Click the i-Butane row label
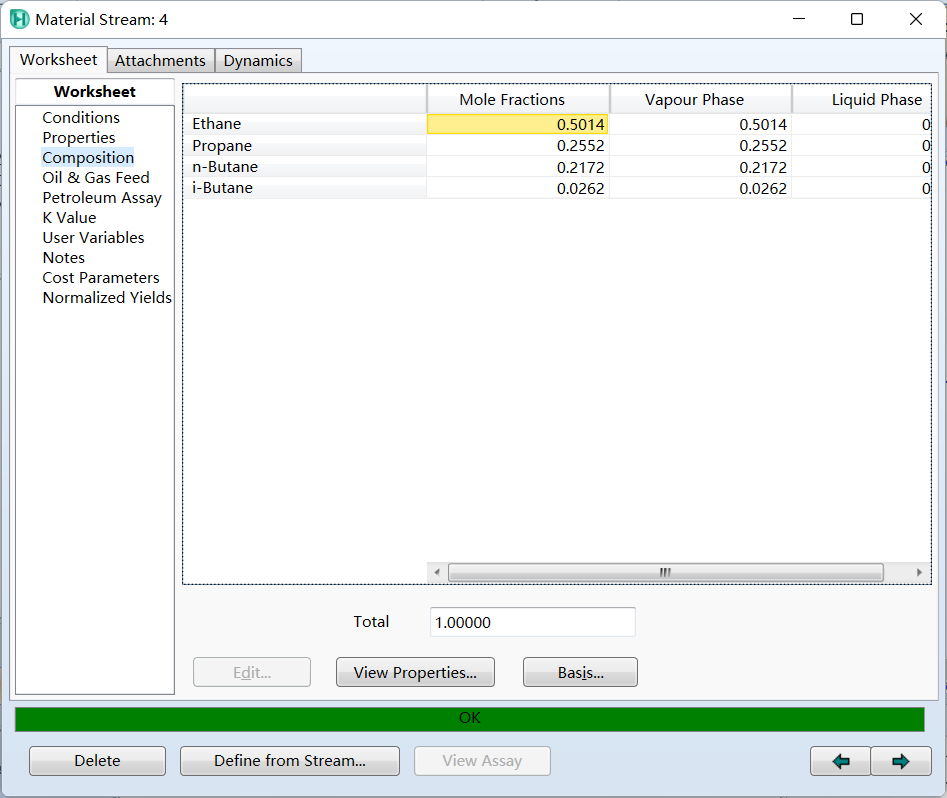This screenshot has width=947, height=798. pyautogui.click(x=305, y=188)
